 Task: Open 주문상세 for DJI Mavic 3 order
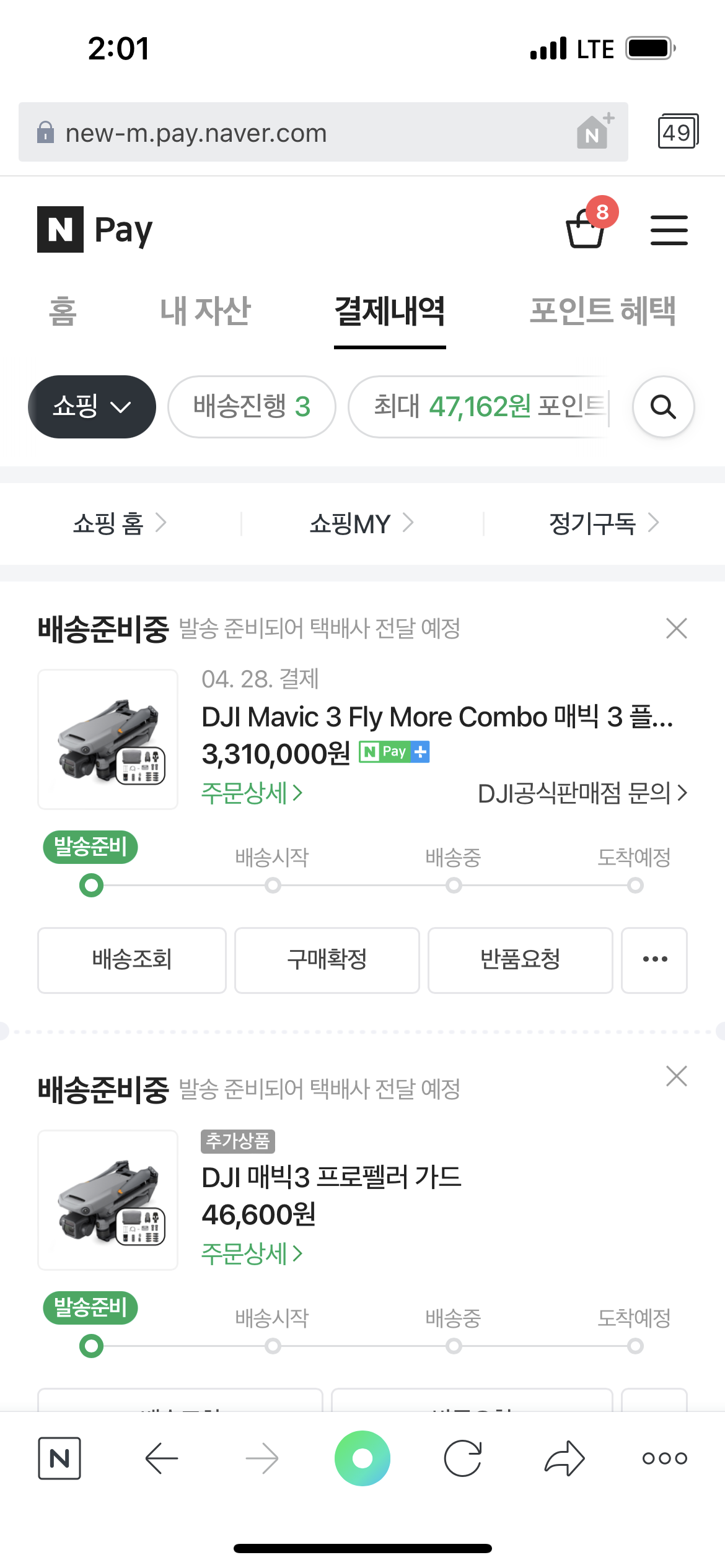[252, 793]
